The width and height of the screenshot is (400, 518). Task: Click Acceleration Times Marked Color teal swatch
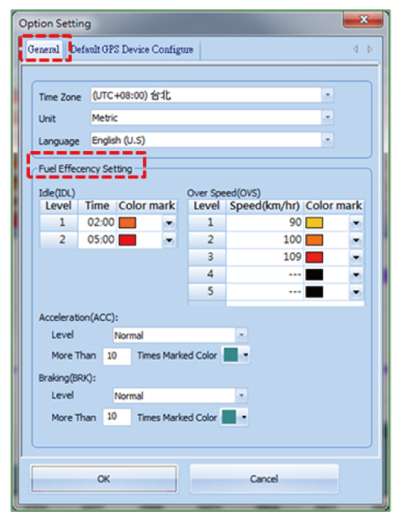point(231,355)
